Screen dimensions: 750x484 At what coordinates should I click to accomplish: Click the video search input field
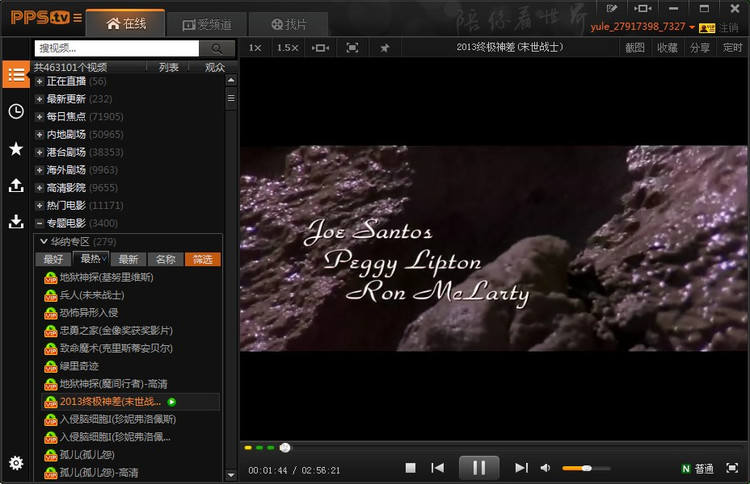(x=117, y=48)
